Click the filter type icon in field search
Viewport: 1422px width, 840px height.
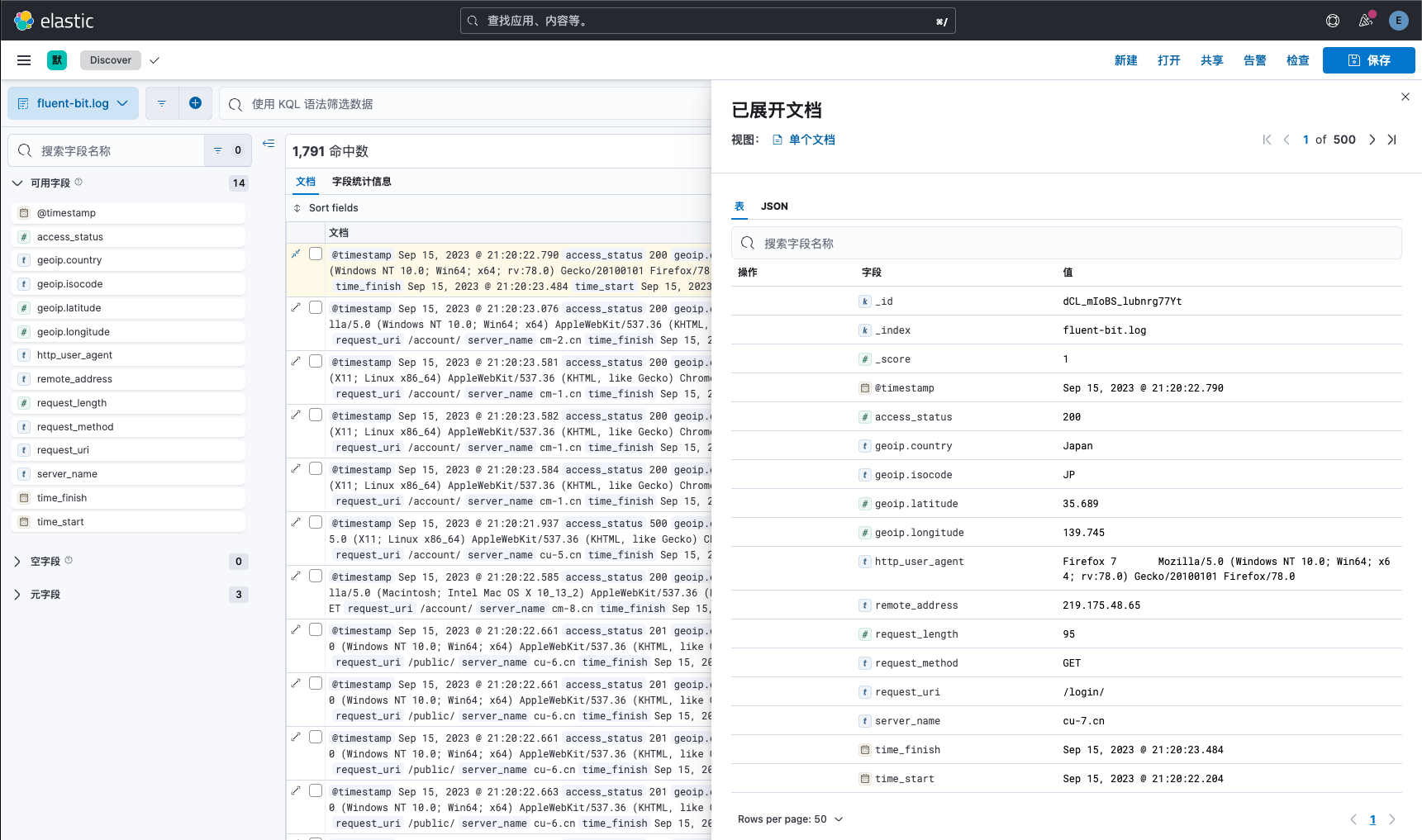[x=218, y=150]
